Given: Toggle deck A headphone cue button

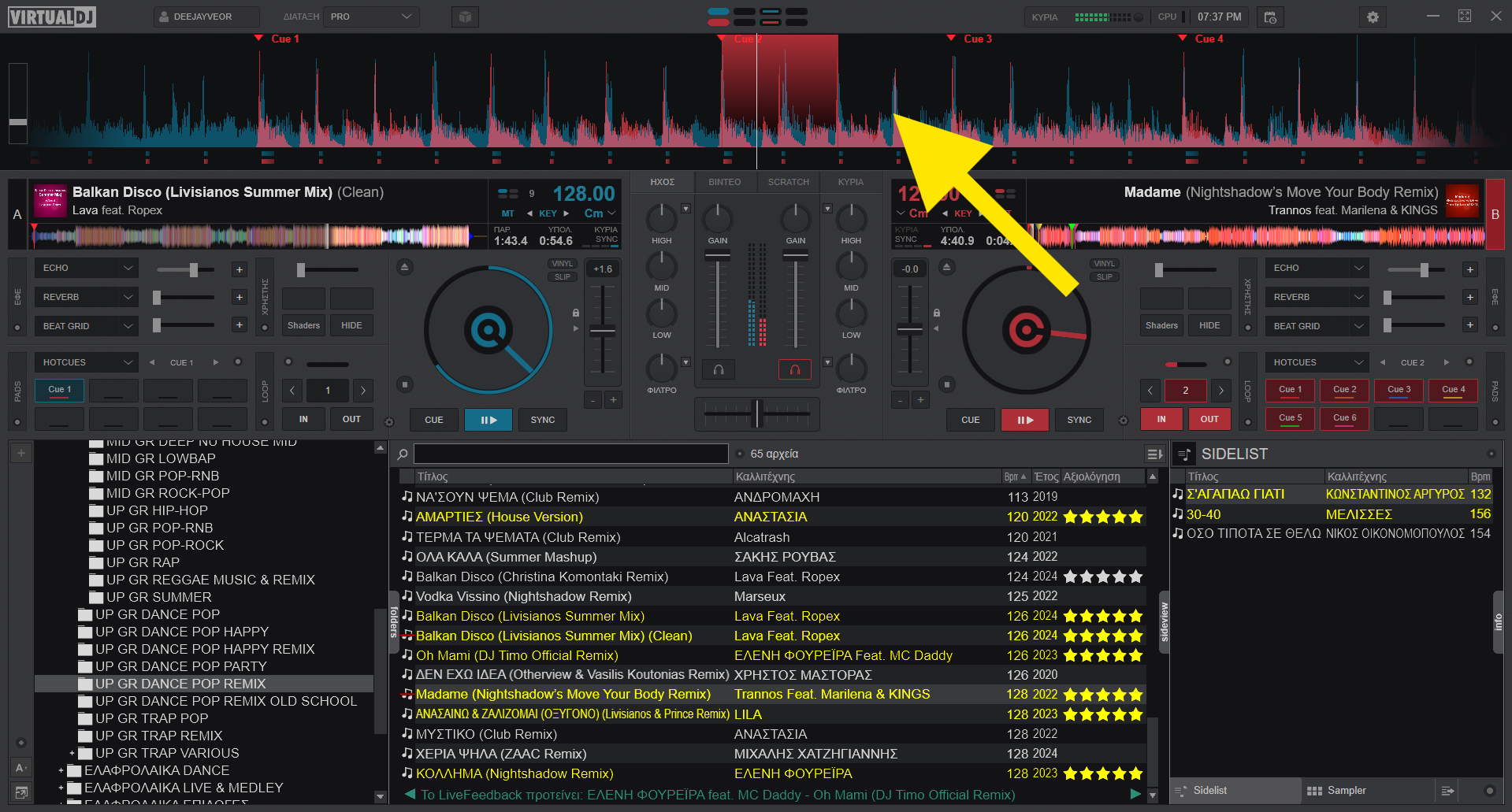Looking at the screenshot, I should pos(719,369).
